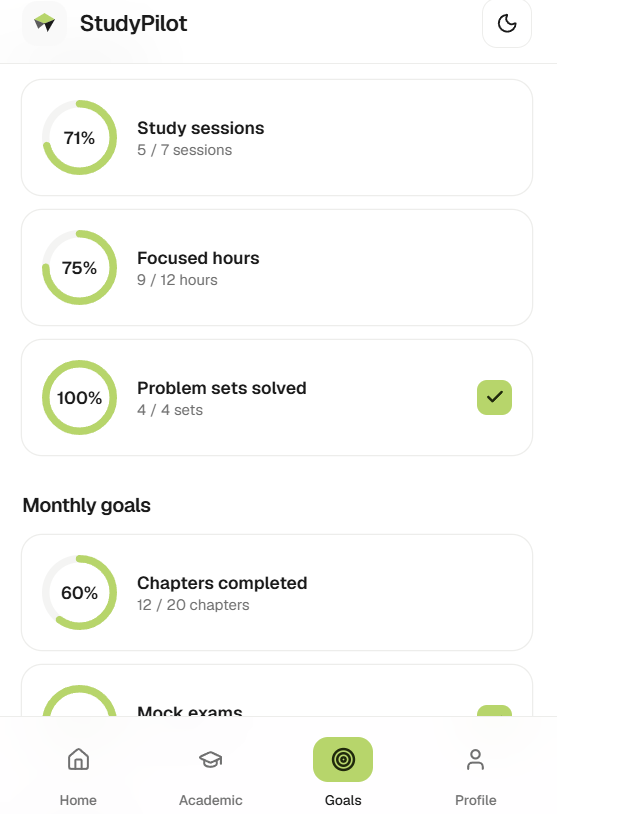Switch to the Academic tab label
Screen dimensions: 620x814
210,800
